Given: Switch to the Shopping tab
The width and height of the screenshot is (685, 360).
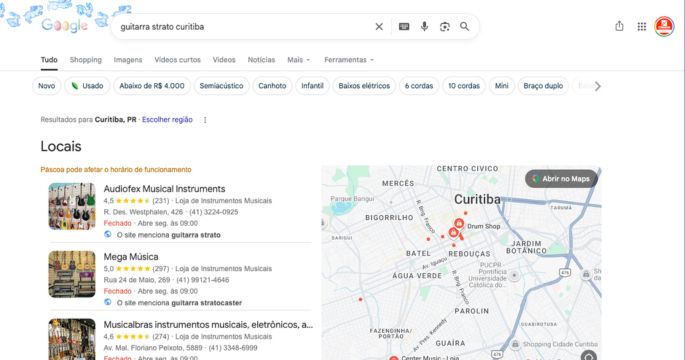Looking at the screenshot, I should tap(86, 60).
